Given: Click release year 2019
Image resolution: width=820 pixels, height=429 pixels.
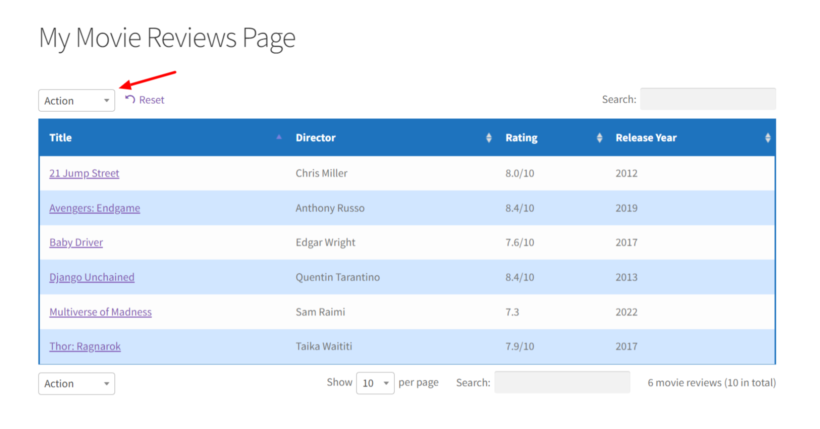Looking at the screenshot, I should (x=627, y=208).
